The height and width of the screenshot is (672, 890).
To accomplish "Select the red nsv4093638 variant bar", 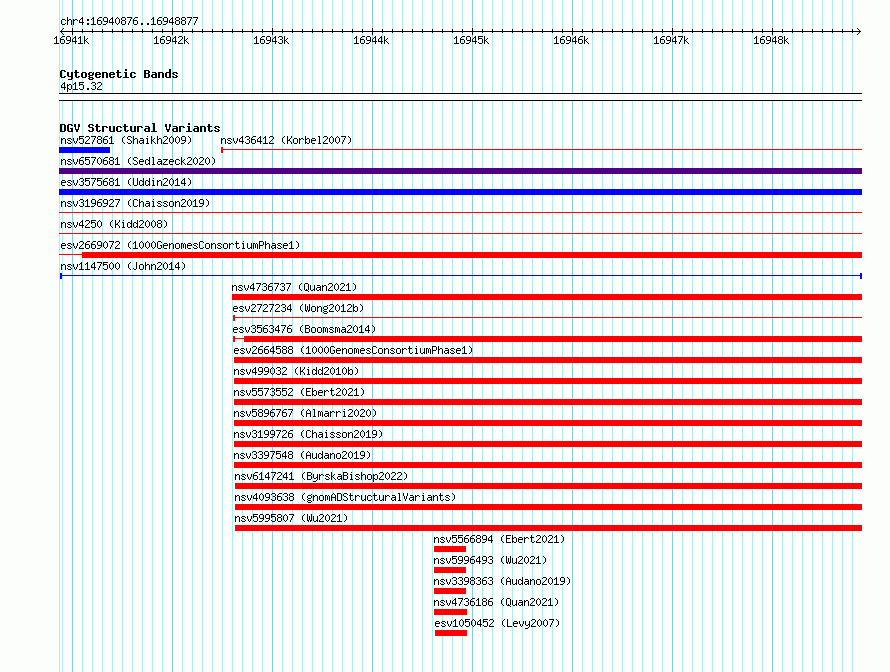I will 548,507.
